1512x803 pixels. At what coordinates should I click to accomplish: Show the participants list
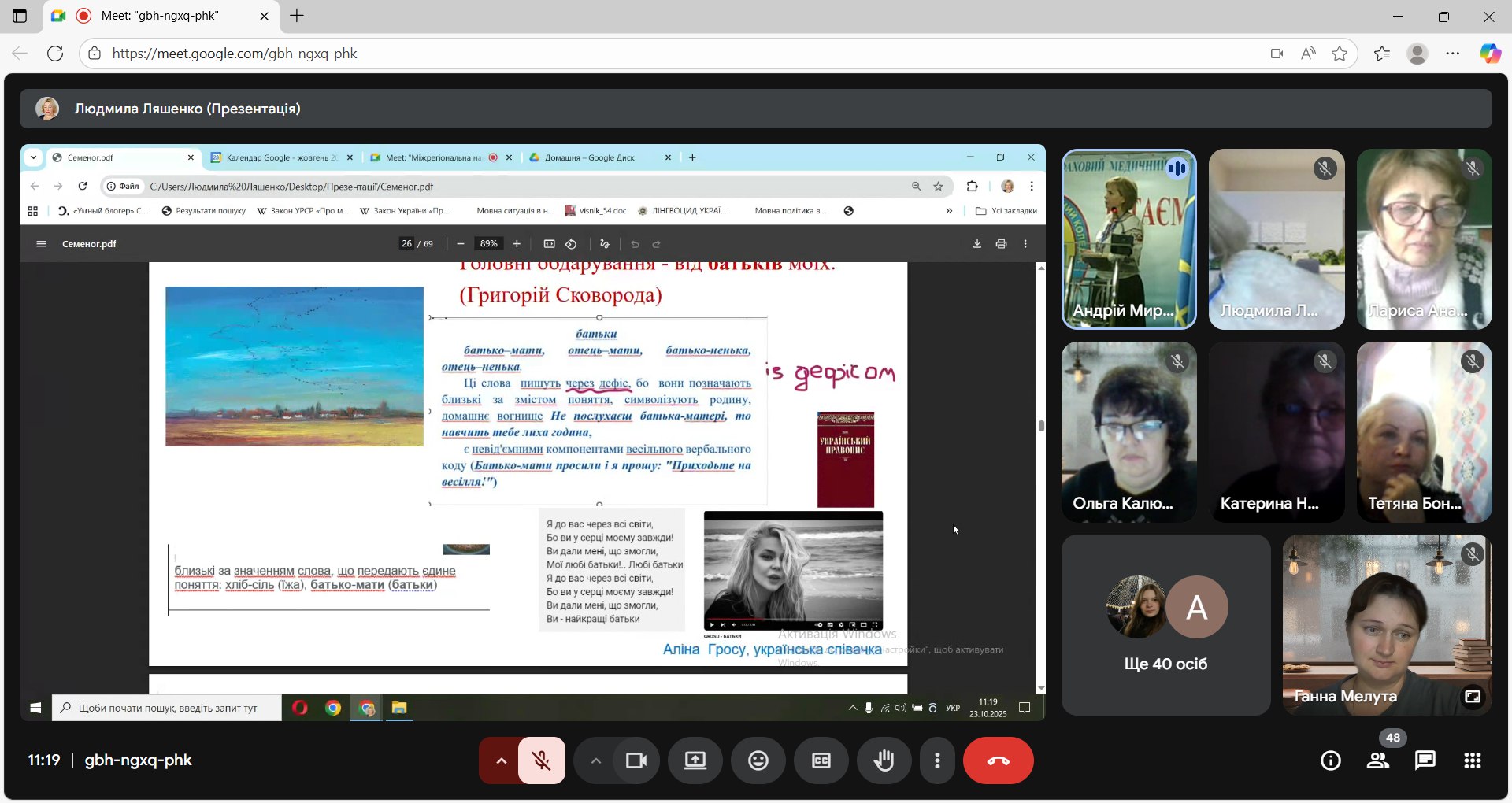click(x=1378, y=760)
